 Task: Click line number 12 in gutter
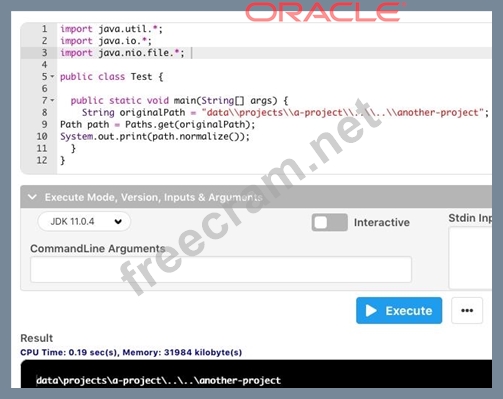point(42,160)
